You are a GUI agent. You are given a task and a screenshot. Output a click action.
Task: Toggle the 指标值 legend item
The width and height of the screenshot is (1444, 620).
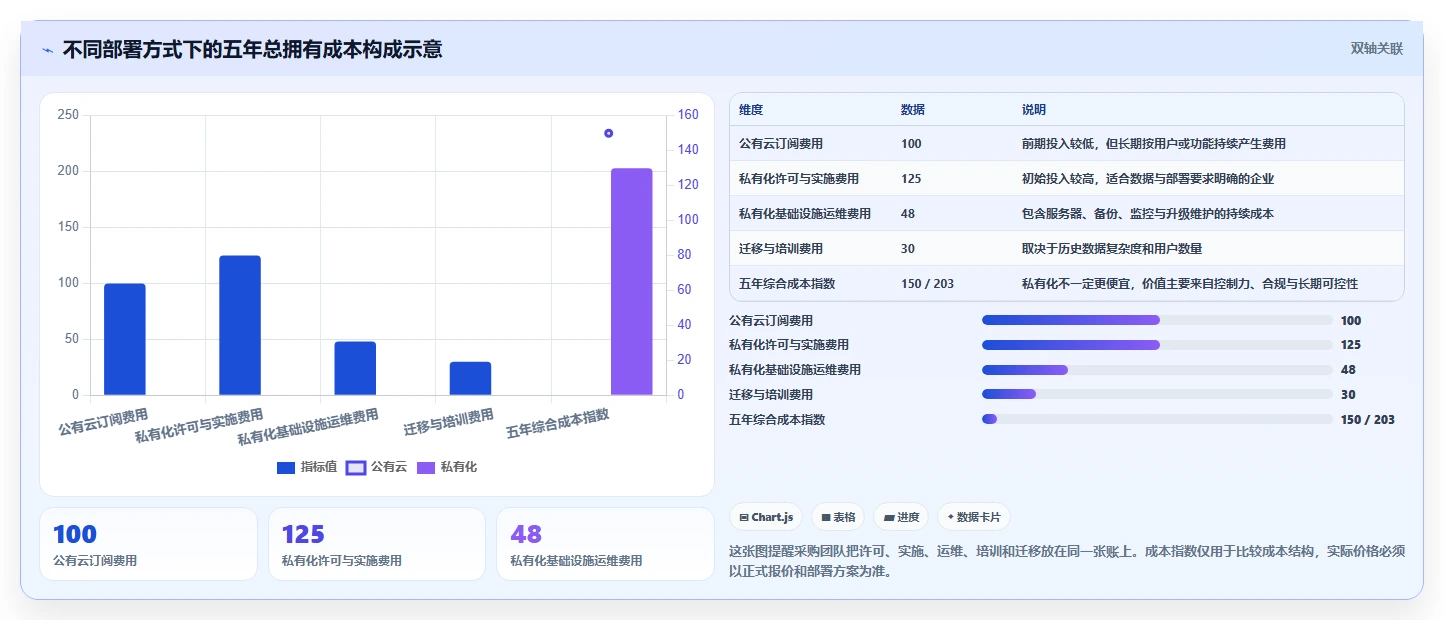pyautogui.click(x=306, y=467)
